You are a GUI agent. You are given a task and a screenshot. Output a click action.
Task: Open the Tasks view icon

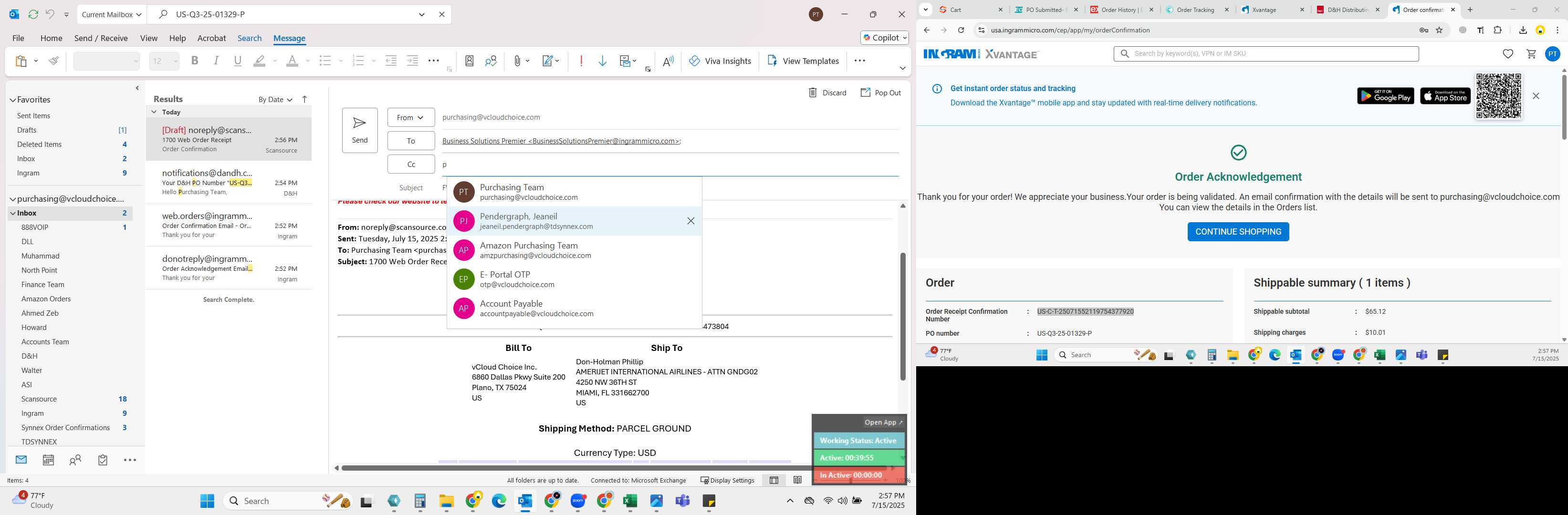coord(103,460)
